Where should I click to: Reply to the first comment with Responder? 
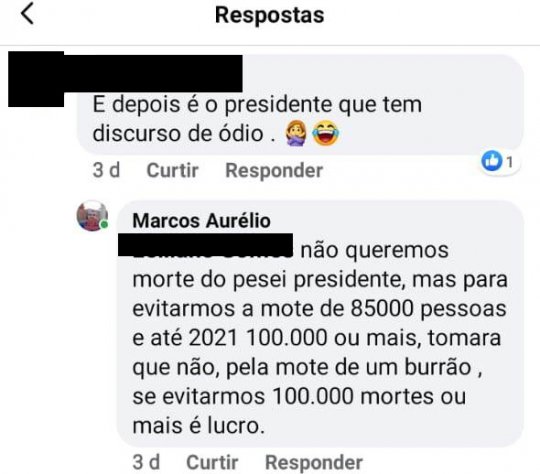[274, 170]
